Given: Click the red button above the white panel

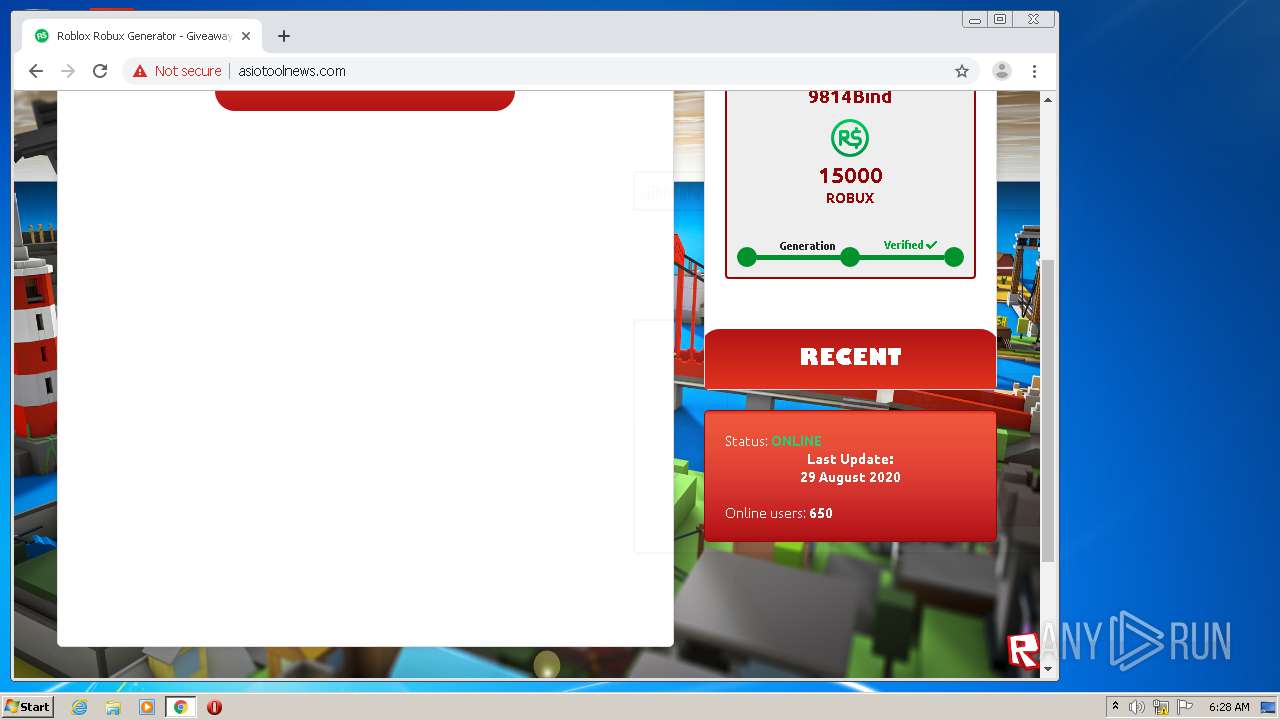Looking at the screenshot, I should (x=365, y=100).
